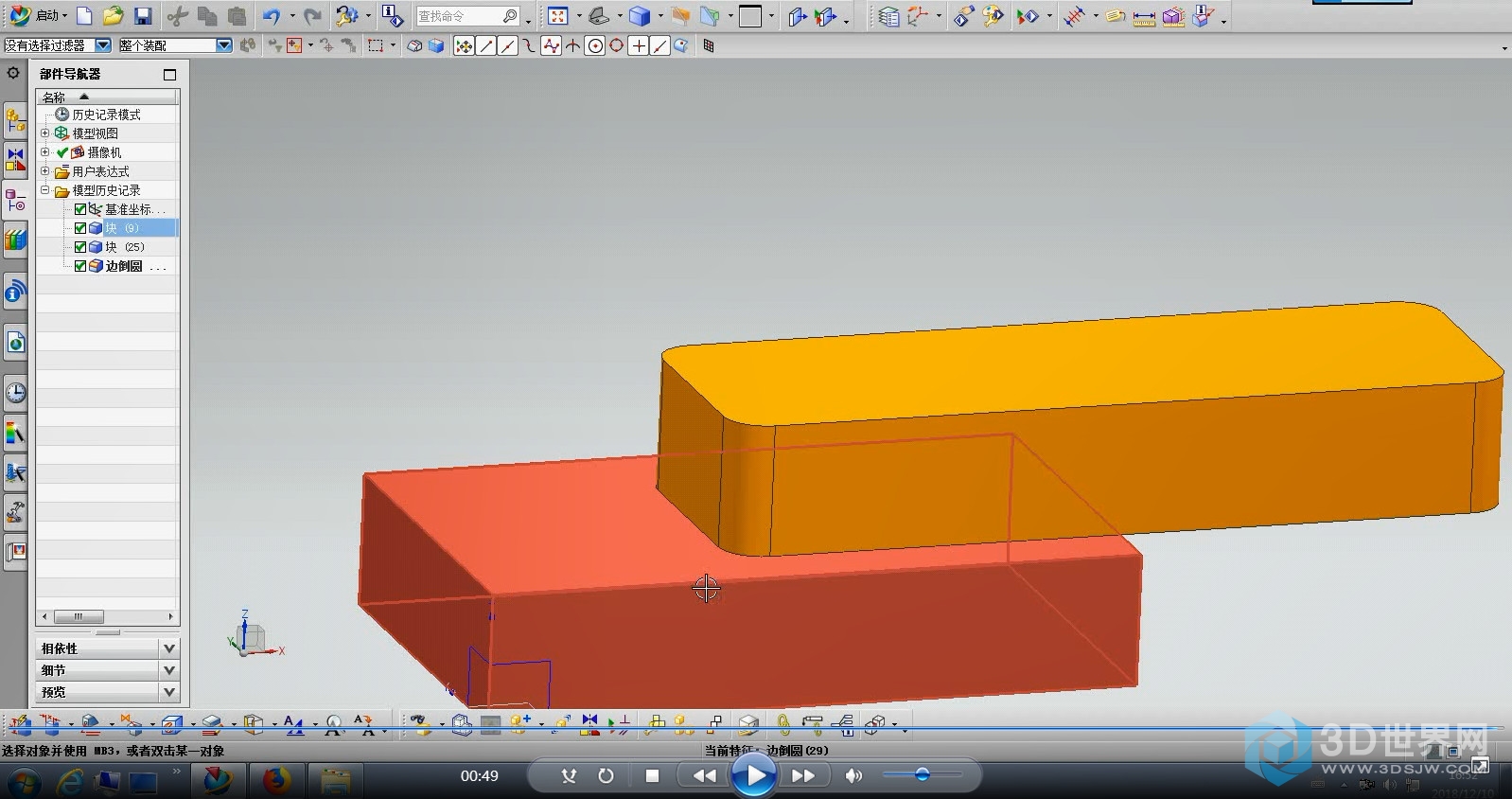1512x799 pixels.
Task: Click the Part Navigator maximize box
Action: pos(170,74)
